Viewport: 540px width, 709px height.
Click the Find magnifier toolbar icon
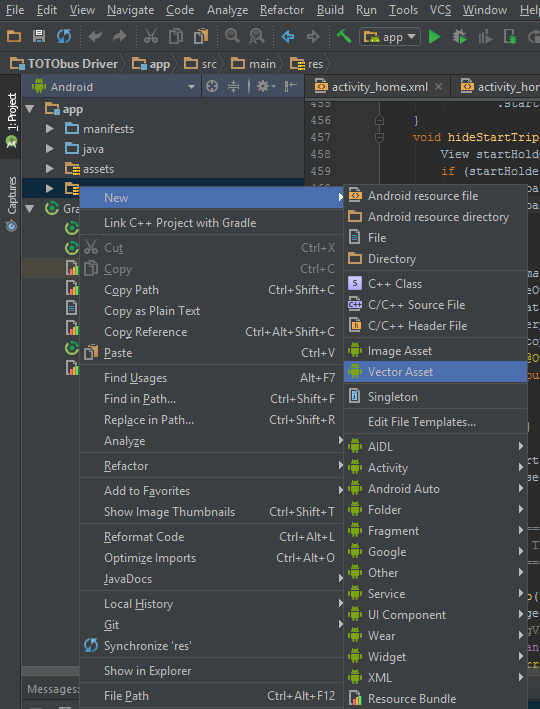coord(232,36)
